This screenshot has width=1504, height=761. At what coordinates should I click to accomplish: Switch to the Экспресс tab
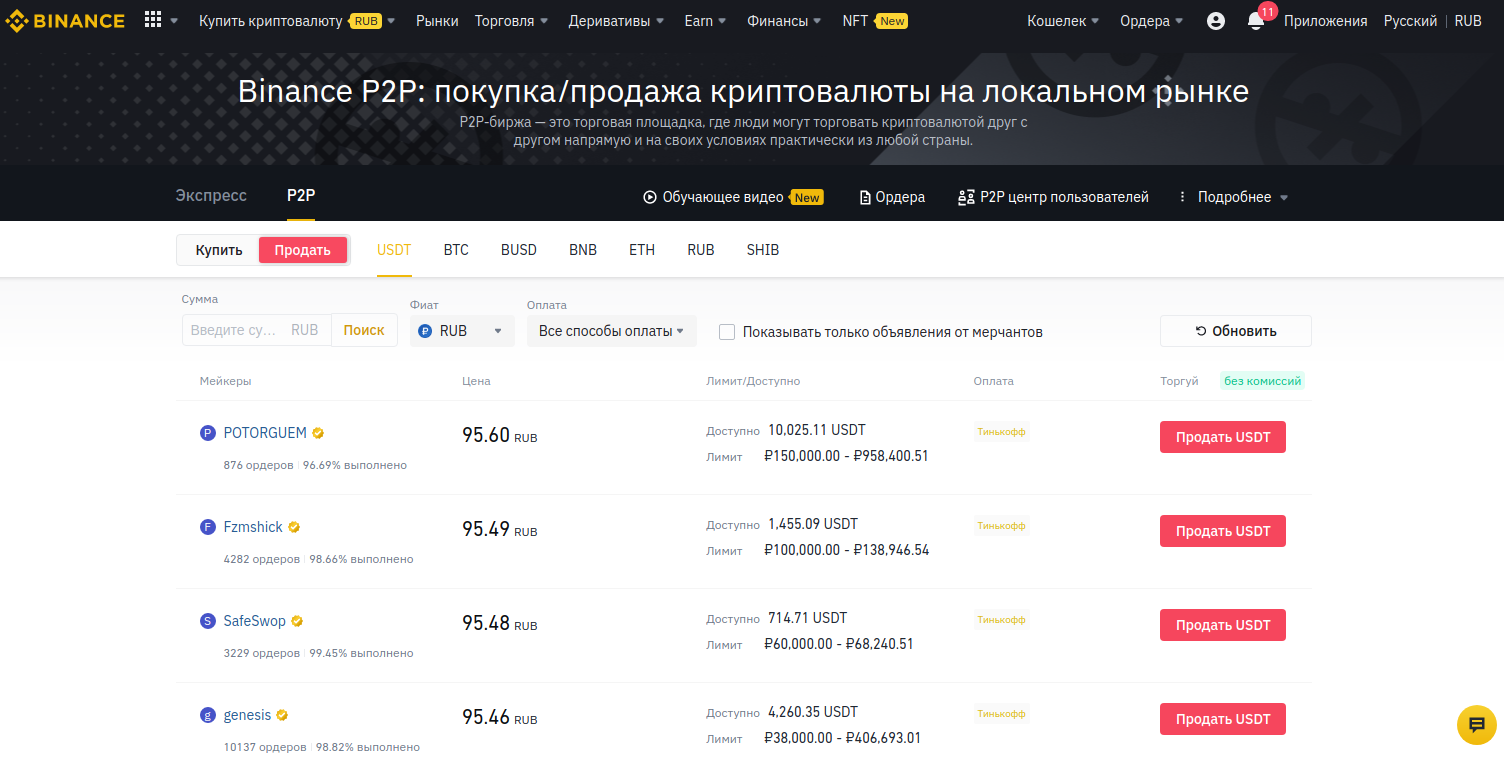(x=211, y=195)
